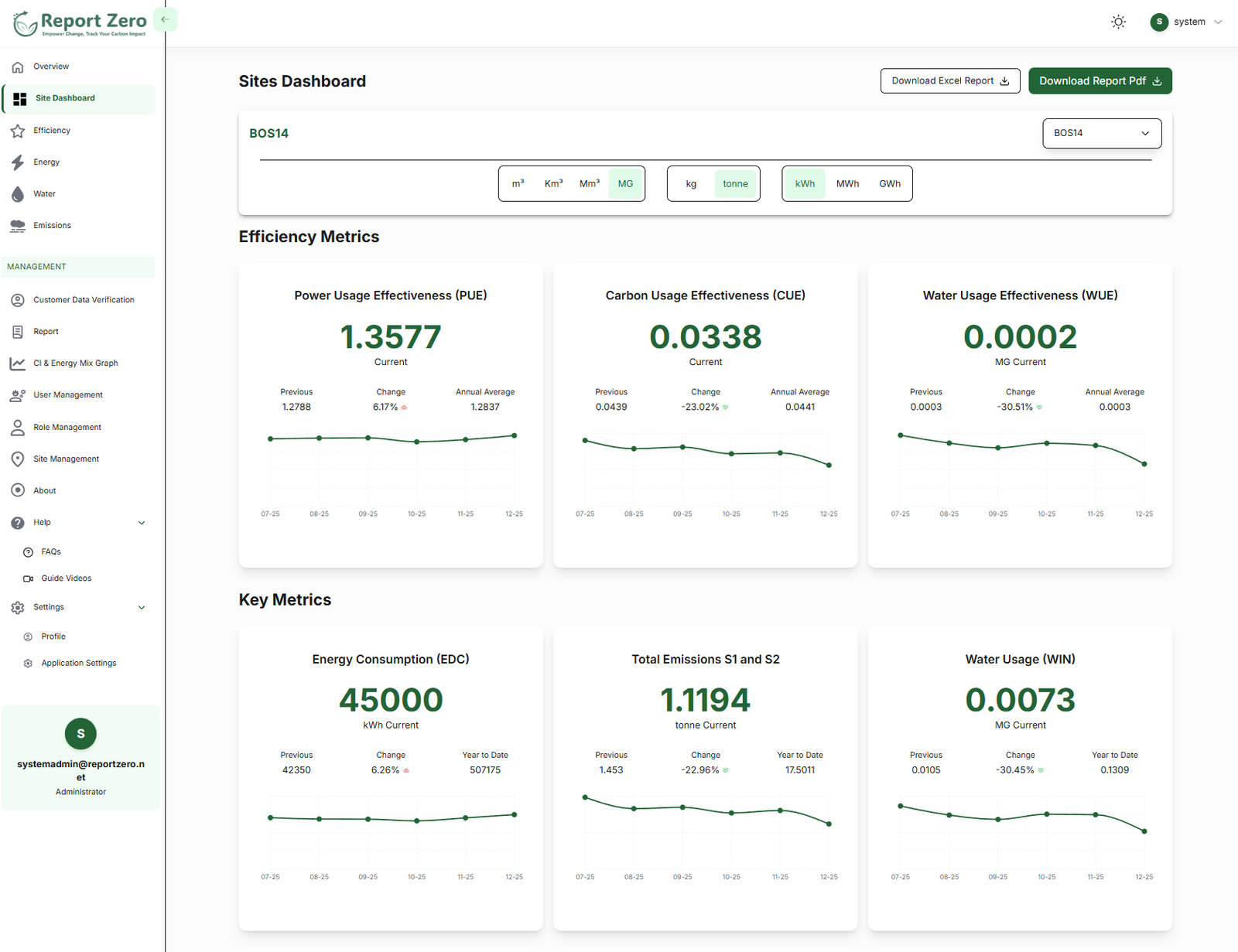Screen dimensions: 1238x952
Task: Click Download Excel Report button
Action: pos(949,81)
